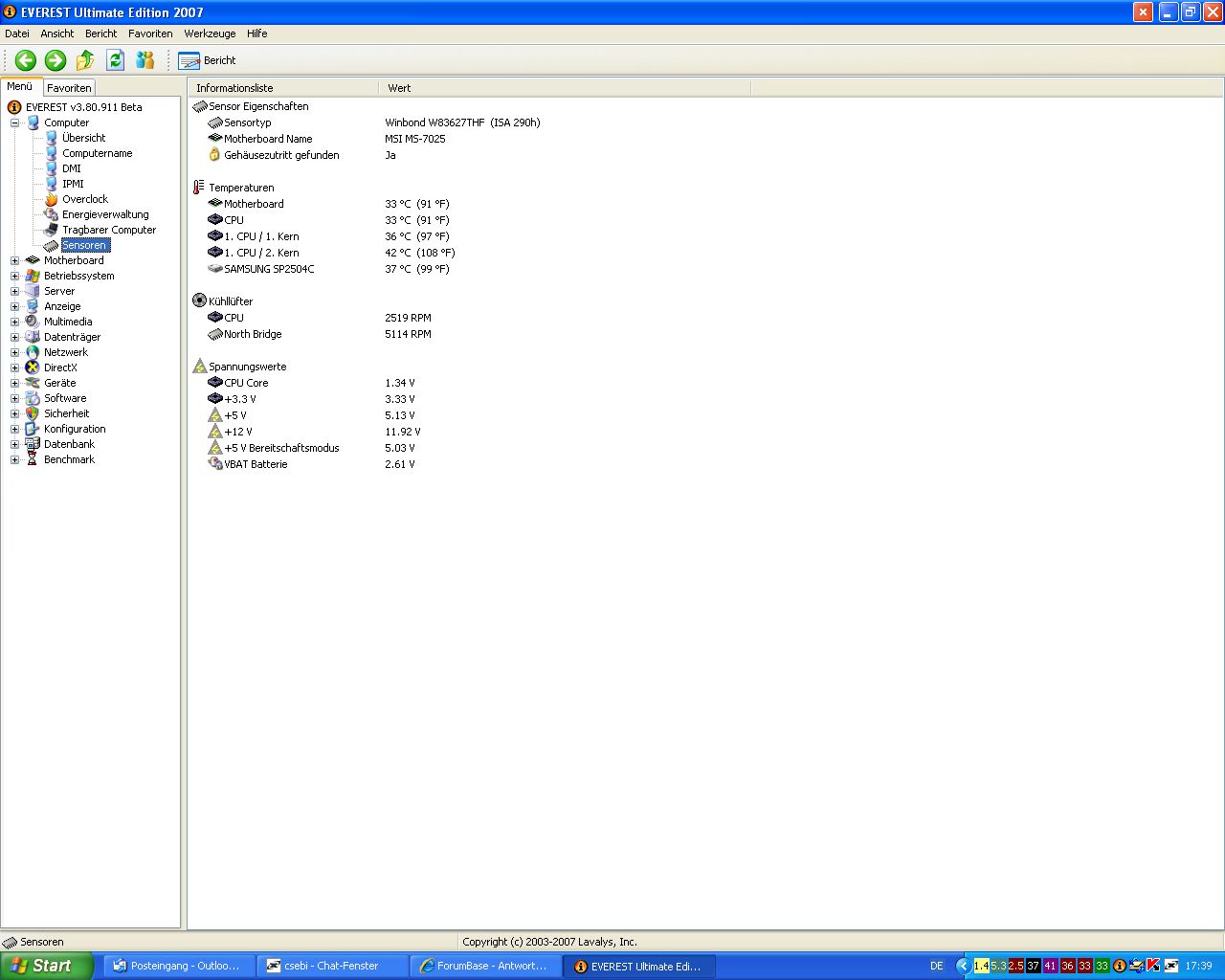The image size is (1225, 980).
Task: Switch to ForumBase - Antwort taskbar button
Action: pos(485,966)
